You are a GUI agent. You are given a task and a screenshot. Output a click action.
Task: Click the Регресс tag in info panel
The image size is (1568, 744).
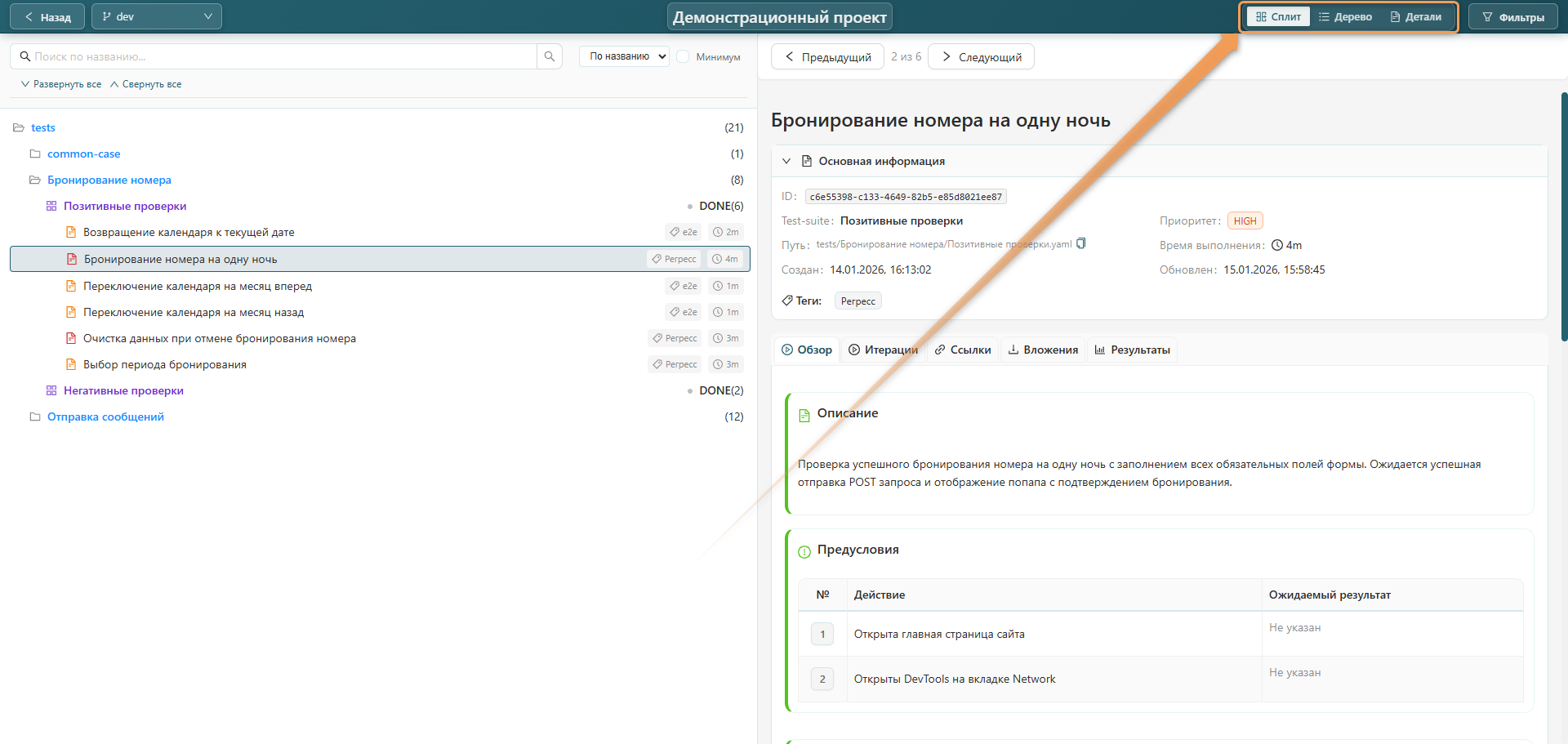857,301
